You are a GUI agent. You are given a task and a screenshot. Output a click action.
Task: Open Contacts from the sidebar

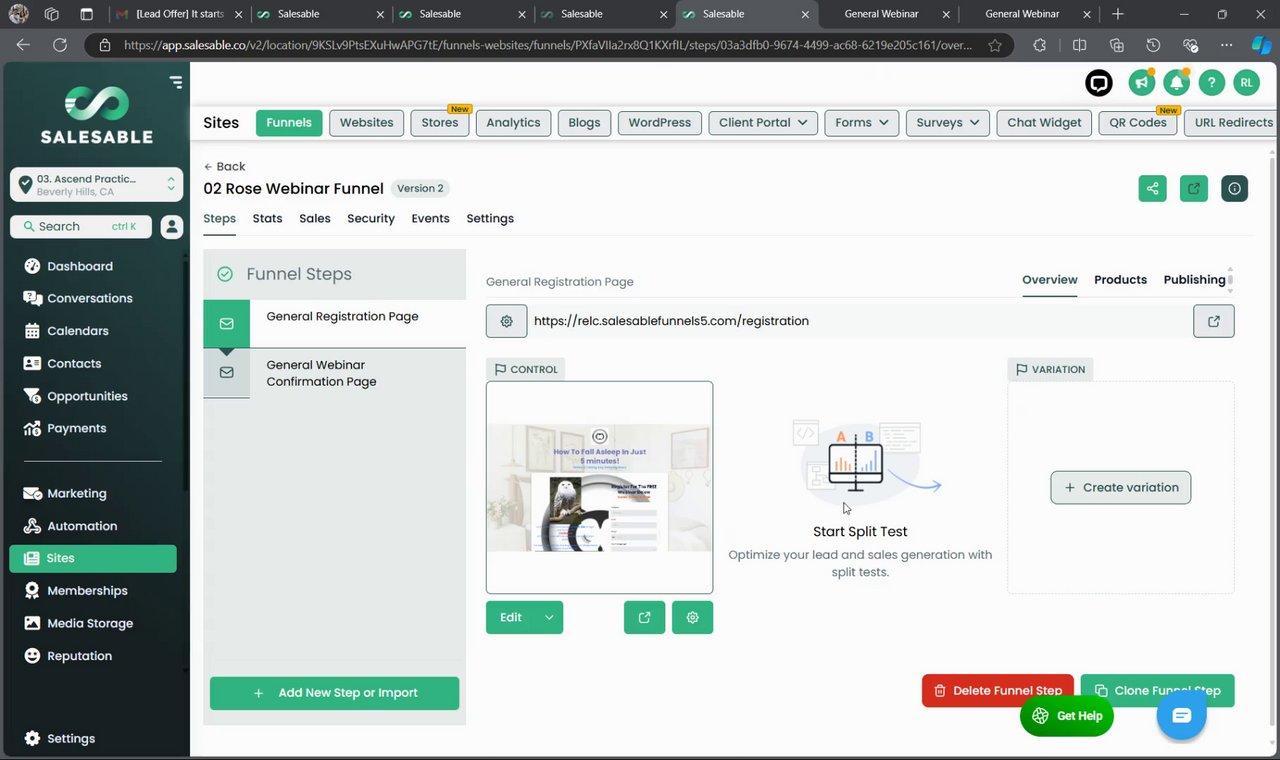(62, 364)
